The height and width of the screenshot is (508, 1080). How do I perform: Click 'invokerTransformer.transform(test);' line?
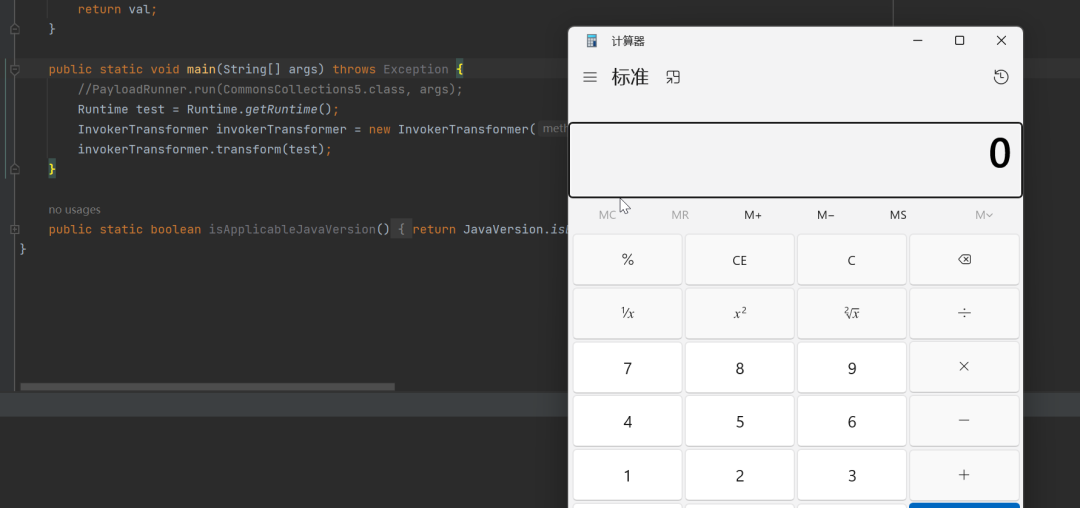pos(205,149)
